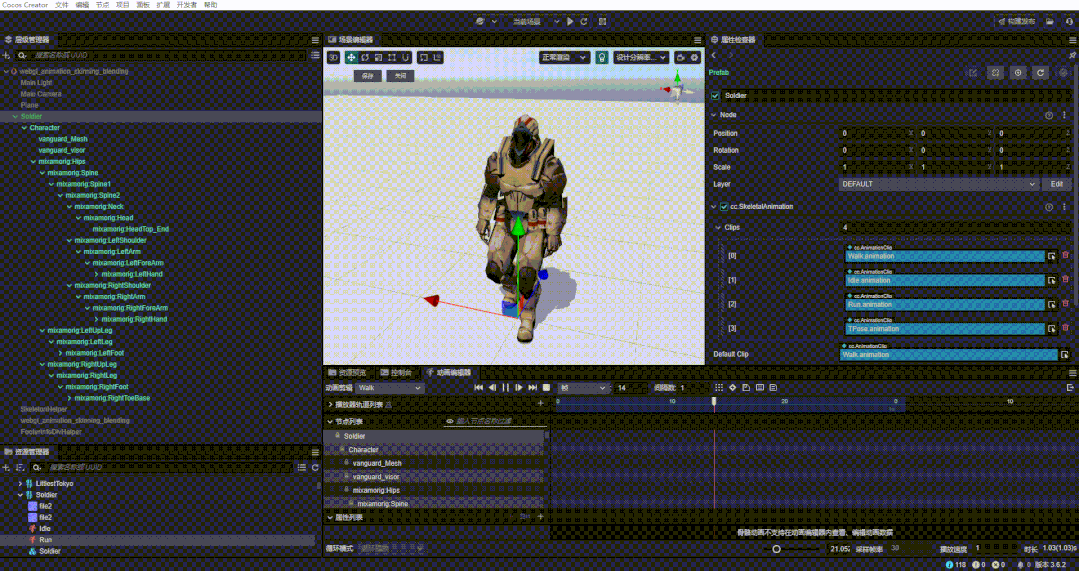Stop the animation playback

click(546, 388)
